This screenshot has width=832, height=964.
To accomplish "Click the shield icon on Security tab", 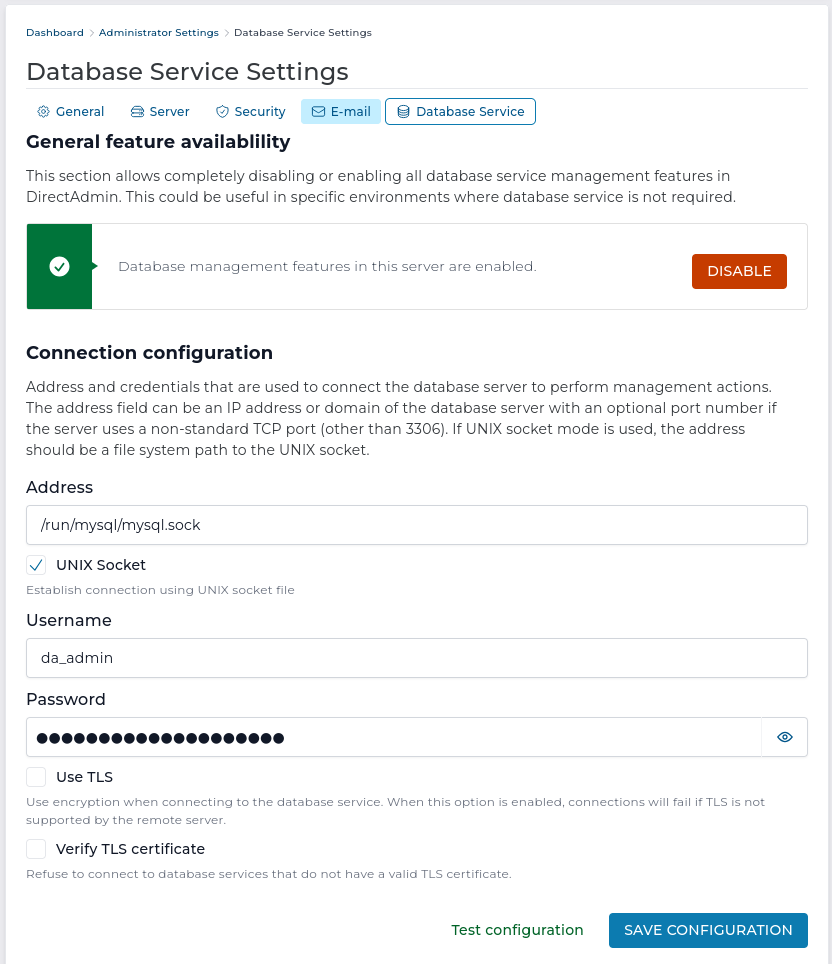I will pos(221,111).
